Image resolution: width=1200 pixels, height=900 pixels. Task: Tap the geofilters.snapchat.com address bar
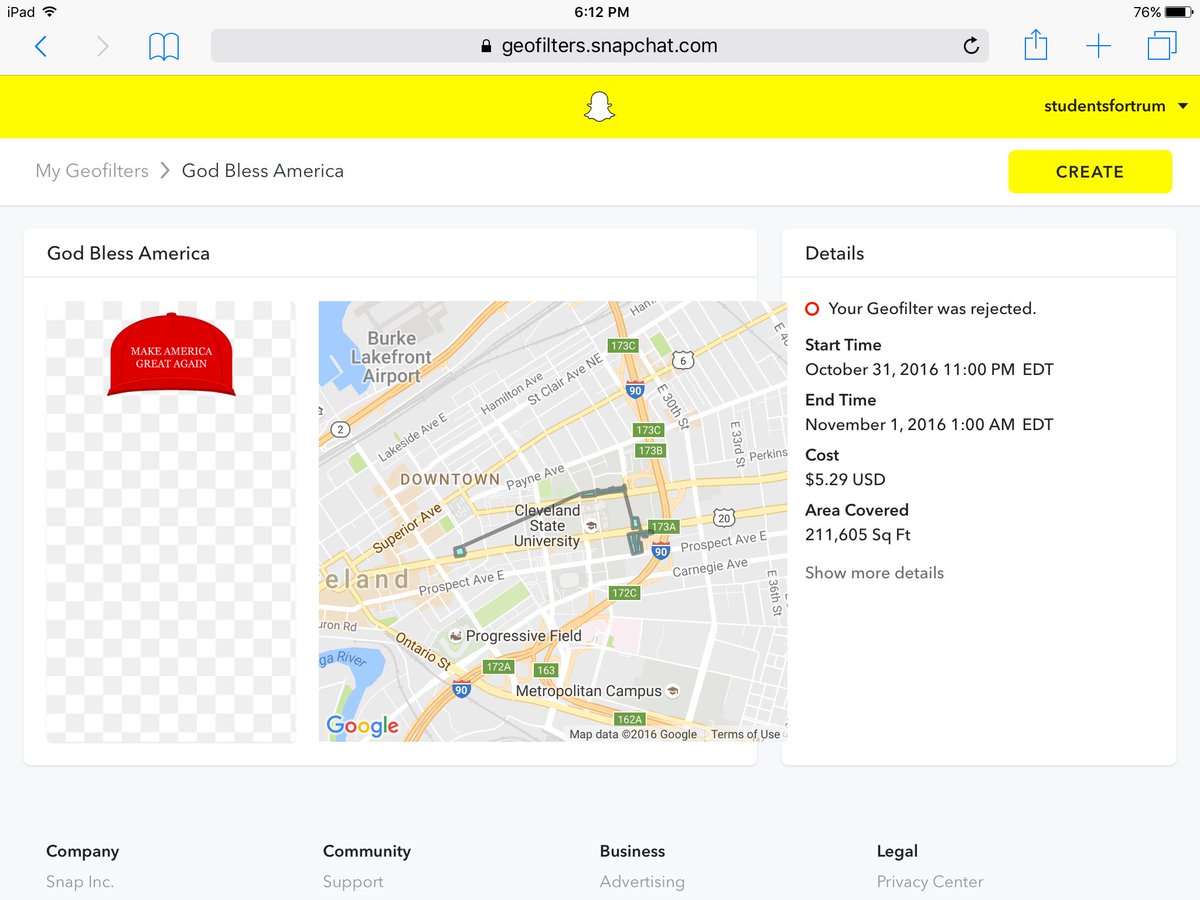(x=599, y=46)
